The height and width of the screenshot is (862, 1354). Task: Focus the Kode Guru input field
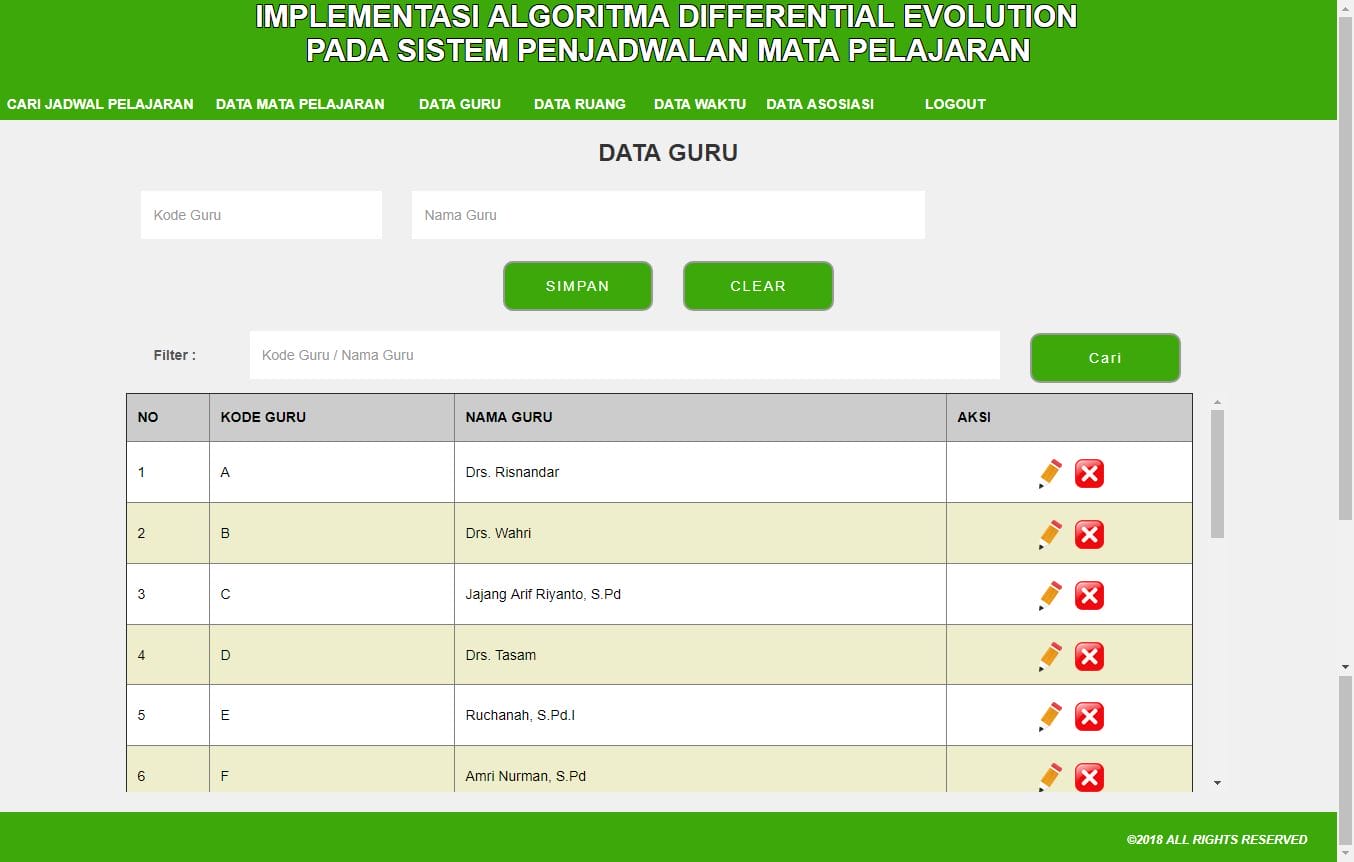[261, 215]
